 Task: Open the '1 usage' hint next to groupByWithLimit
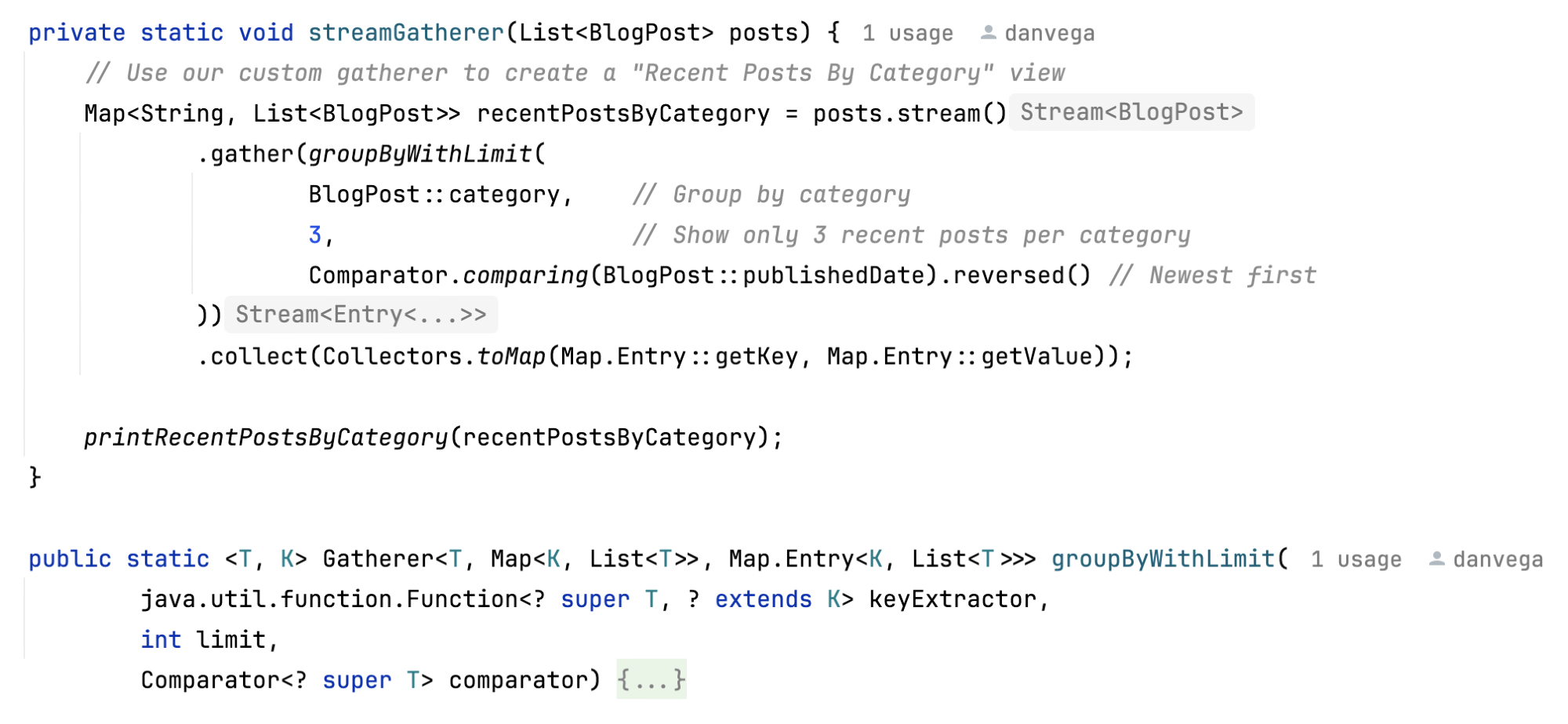point(1356,560)
